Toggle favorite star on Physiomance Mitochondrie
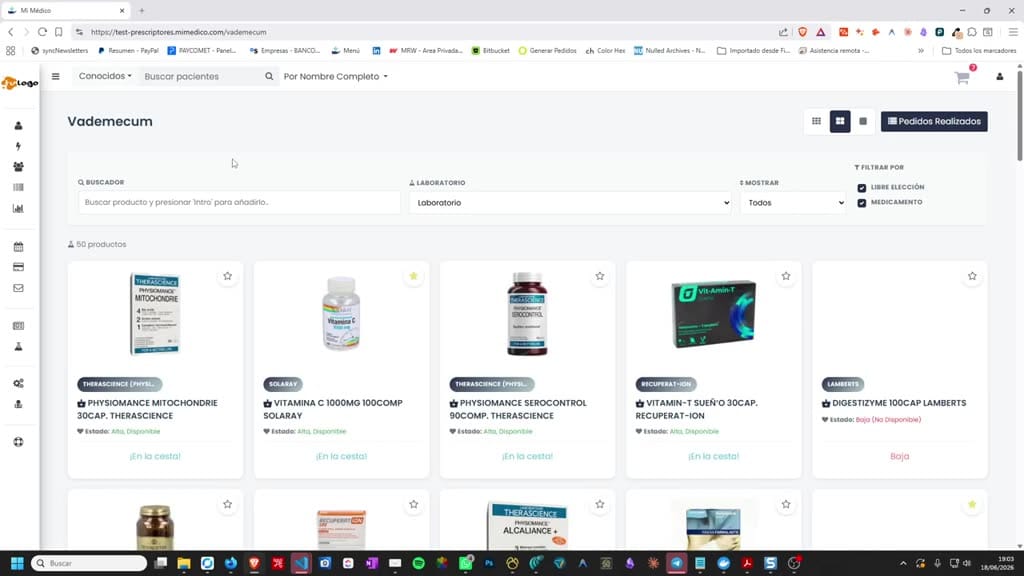The image size is (1024, 576). [x=227, y=276]
